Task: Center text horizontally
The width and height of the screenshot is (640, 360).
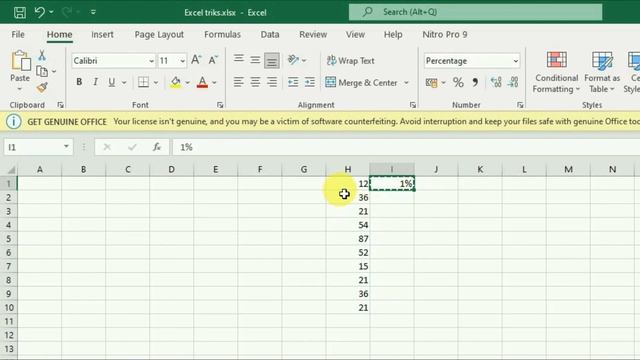Action: [255, 82]
